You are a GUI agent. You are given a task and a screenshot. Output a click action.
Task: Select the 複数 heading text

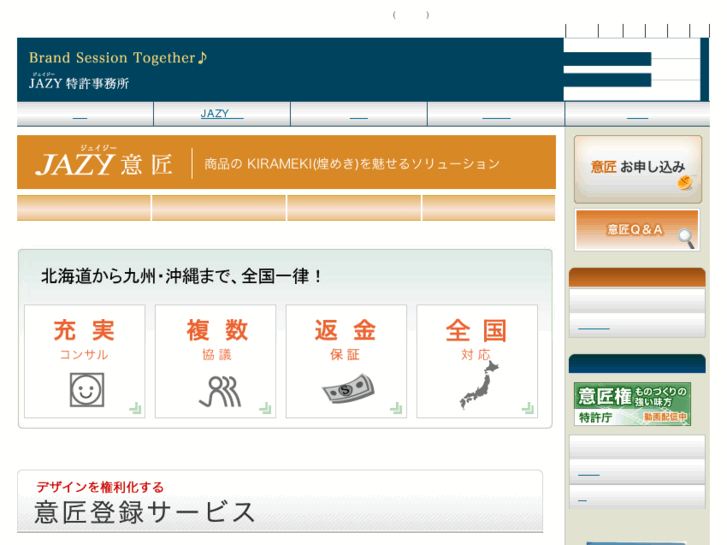[217, 330]
